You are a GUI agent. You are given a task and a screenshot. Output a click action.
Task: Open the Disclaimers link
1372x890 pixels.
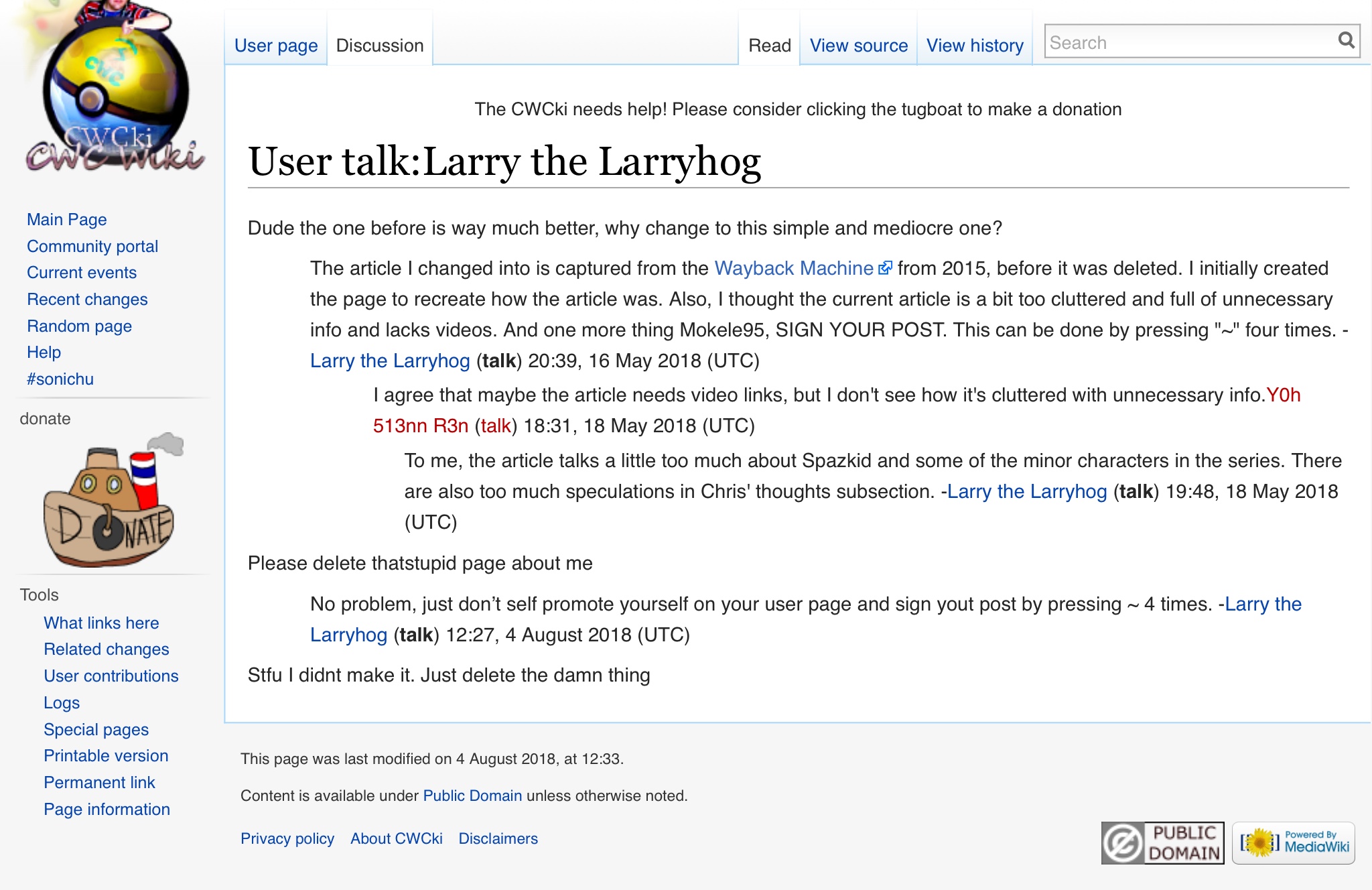pyautogui.click(x=498, y=838)
